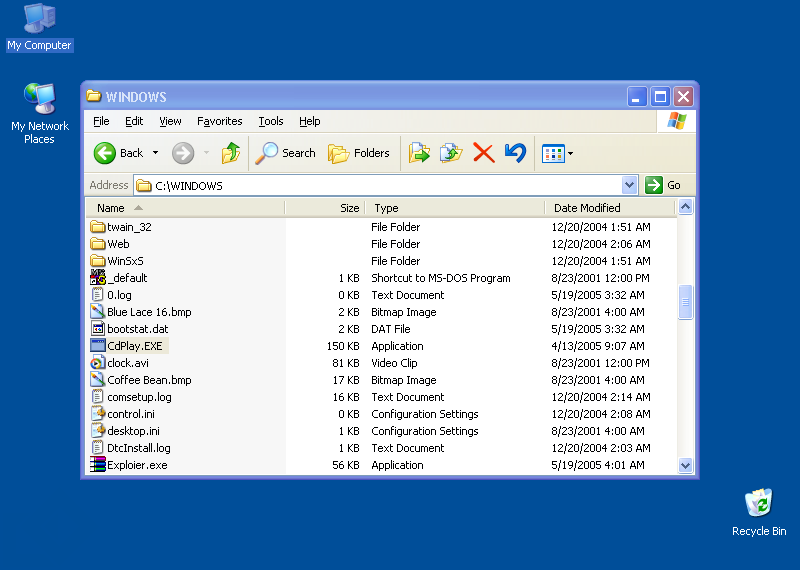This screenshot has width=800, height=570.
Task: Click the Go button
Action: [663, 185]
